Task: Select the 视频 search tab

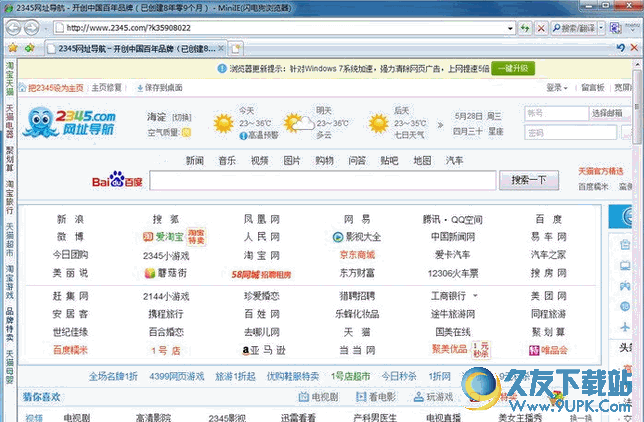Action: tap(260, 161)
